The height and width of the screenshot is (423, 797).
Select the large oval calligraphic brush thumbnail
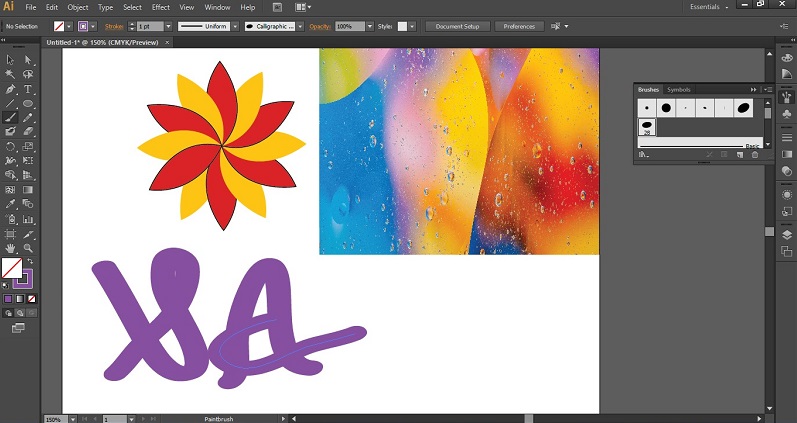pyautogui.click(x=744, y=107)
